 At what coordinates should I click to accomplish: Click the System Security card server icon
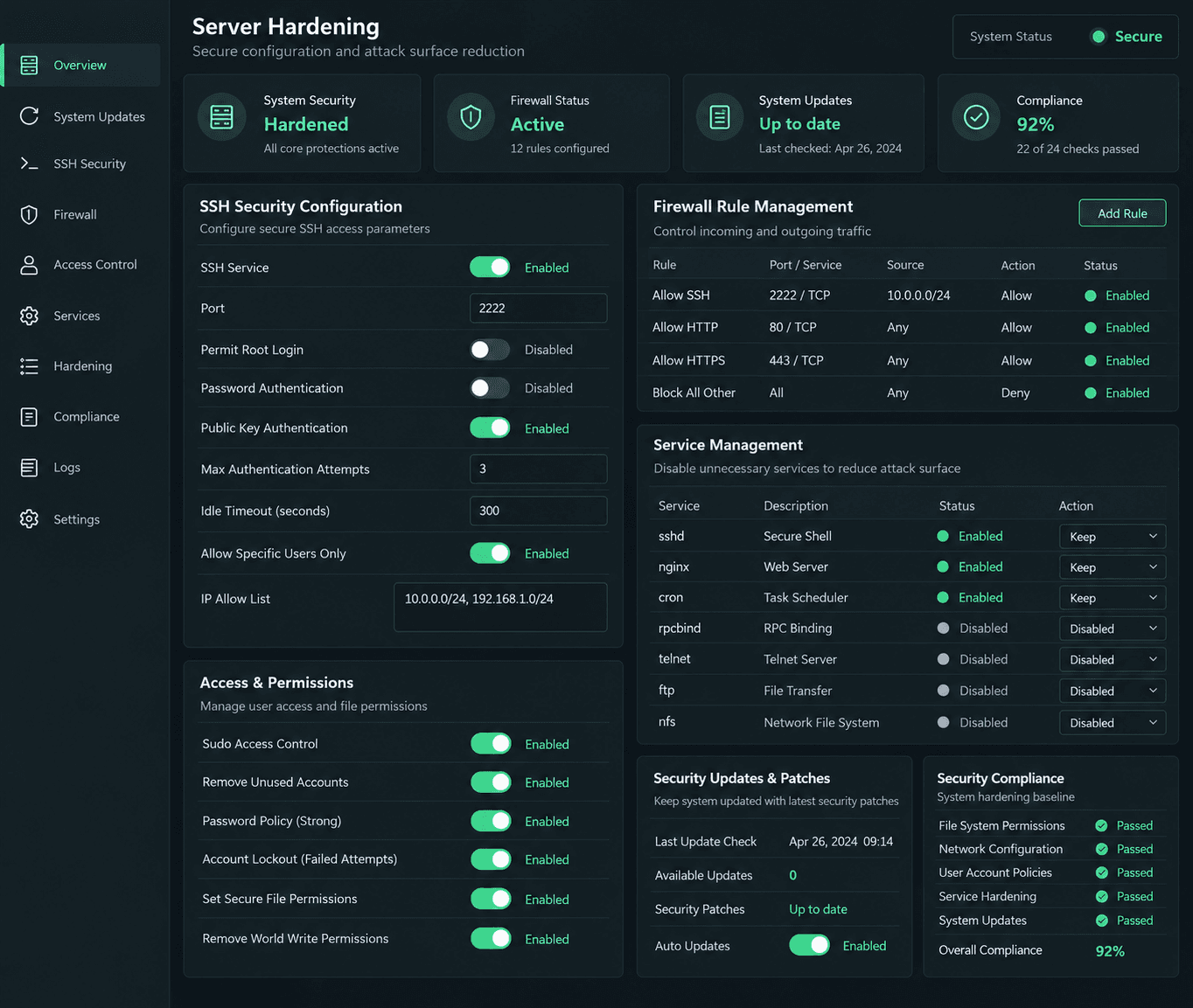[222, 117]
